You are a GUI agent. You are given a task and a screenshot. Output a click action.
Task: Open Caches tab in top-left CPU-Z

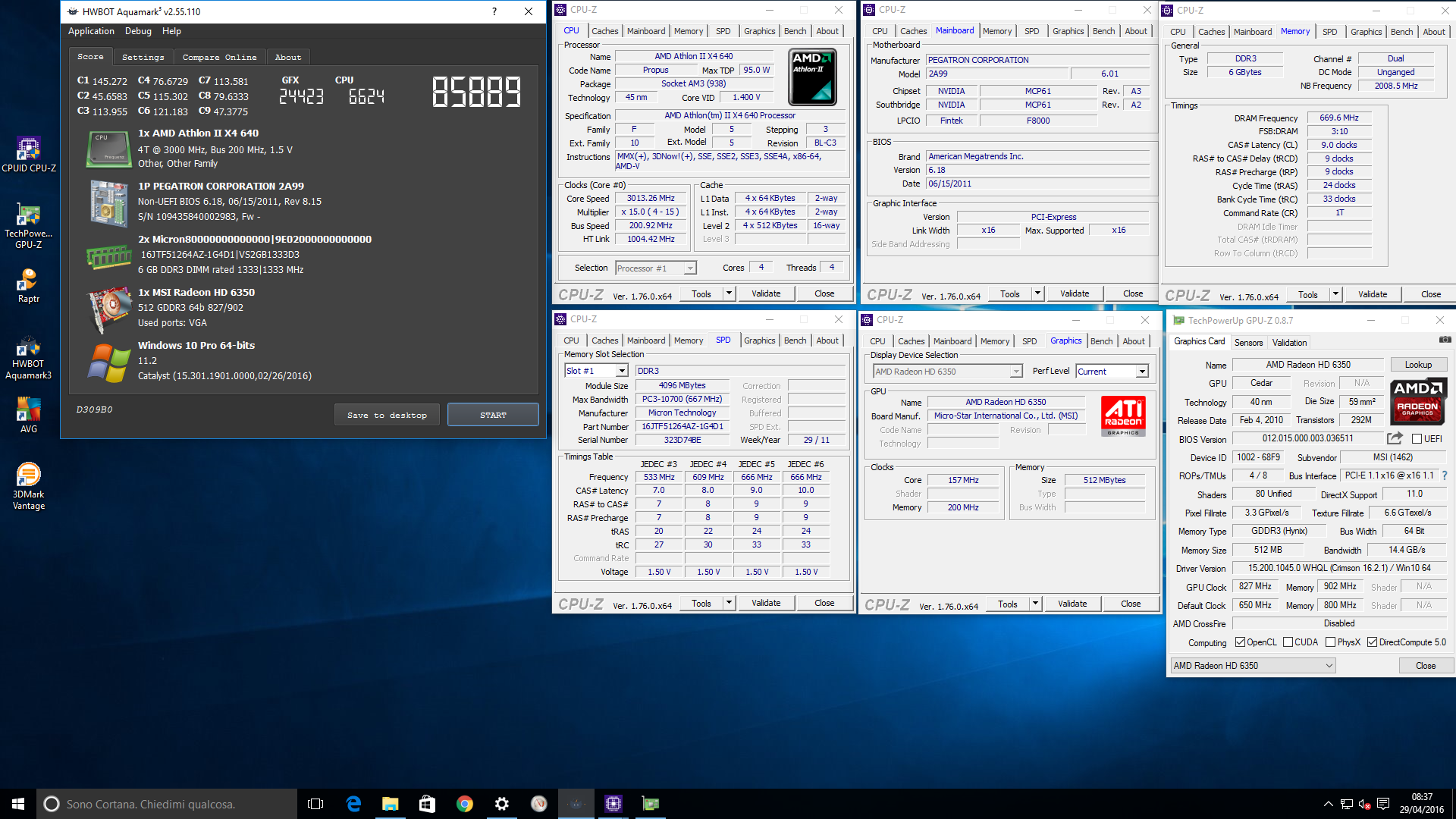(x=604, y=31)
